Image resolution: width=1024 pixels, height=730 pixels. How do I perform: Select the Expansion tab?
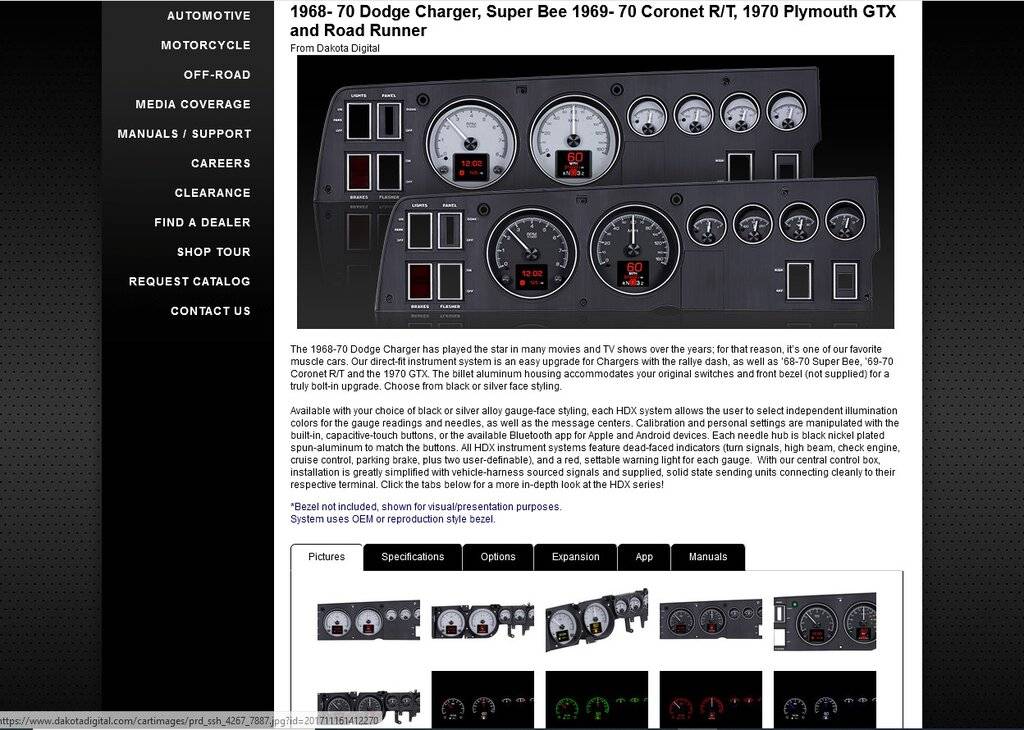click(575, 557)
